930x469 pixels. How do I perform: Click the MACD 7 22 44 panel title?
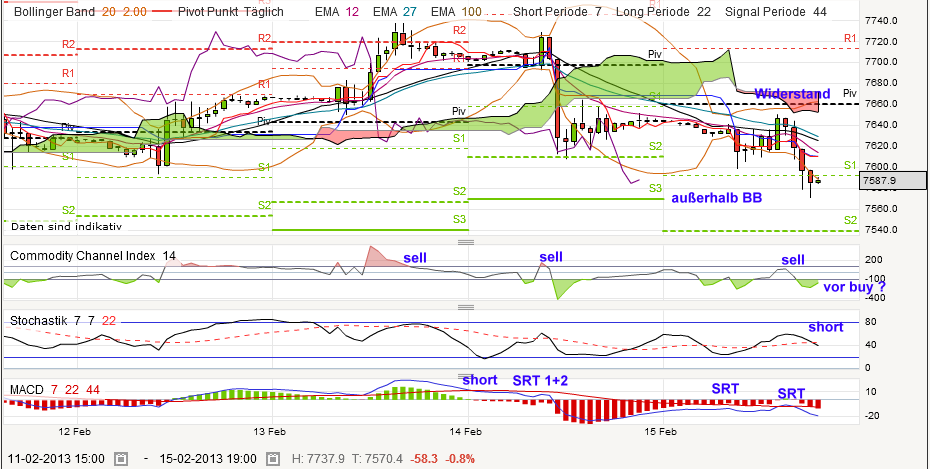pyautogui.click(x=55, y=390)
